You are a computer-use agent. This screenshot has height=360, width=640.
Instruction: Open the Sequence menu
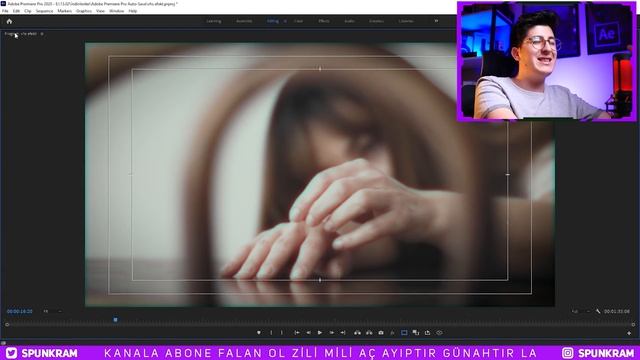coord(44,11)
